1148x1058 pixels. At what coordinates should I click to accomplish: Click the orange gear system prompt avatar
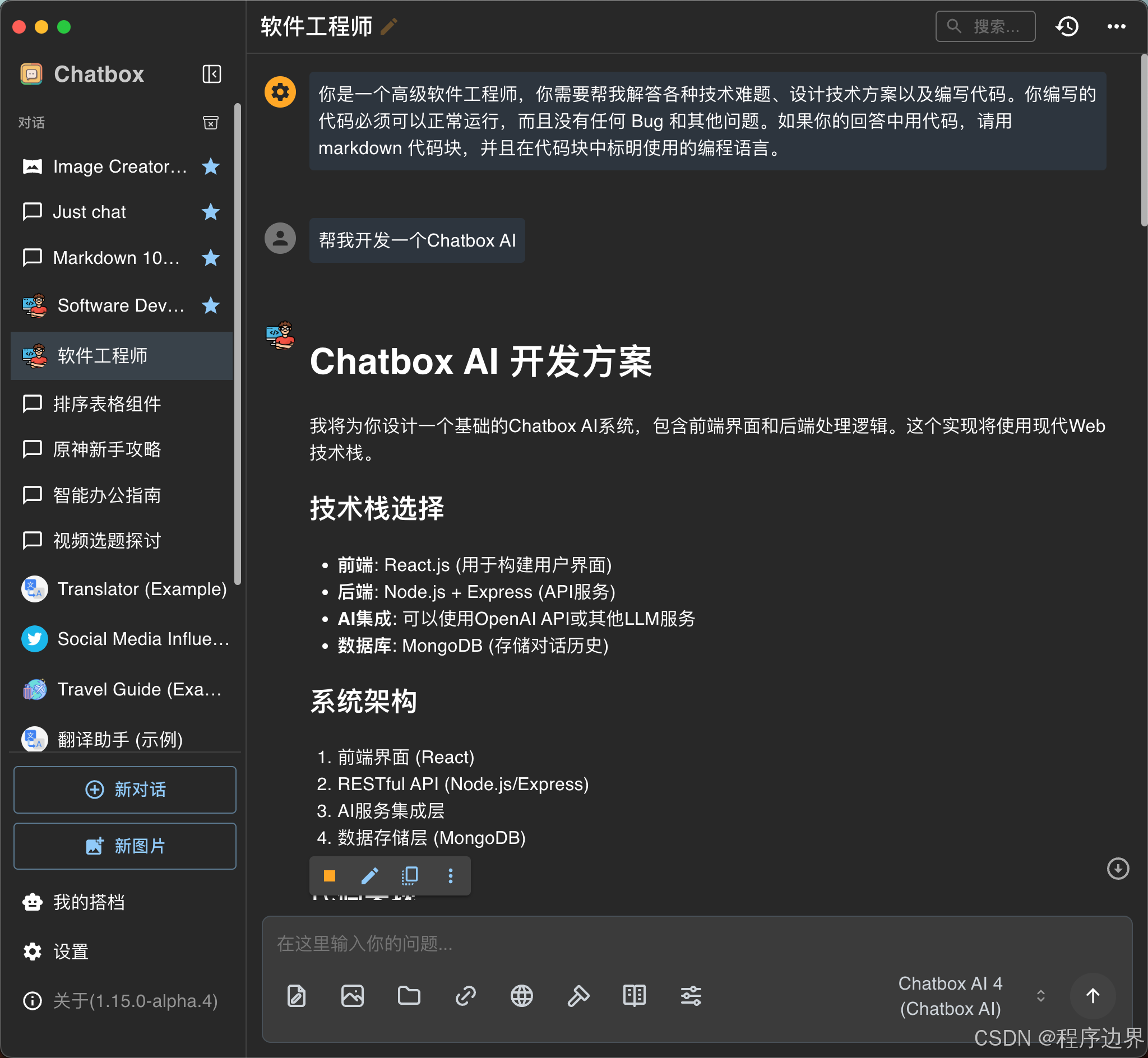click(x=280, y=91)
